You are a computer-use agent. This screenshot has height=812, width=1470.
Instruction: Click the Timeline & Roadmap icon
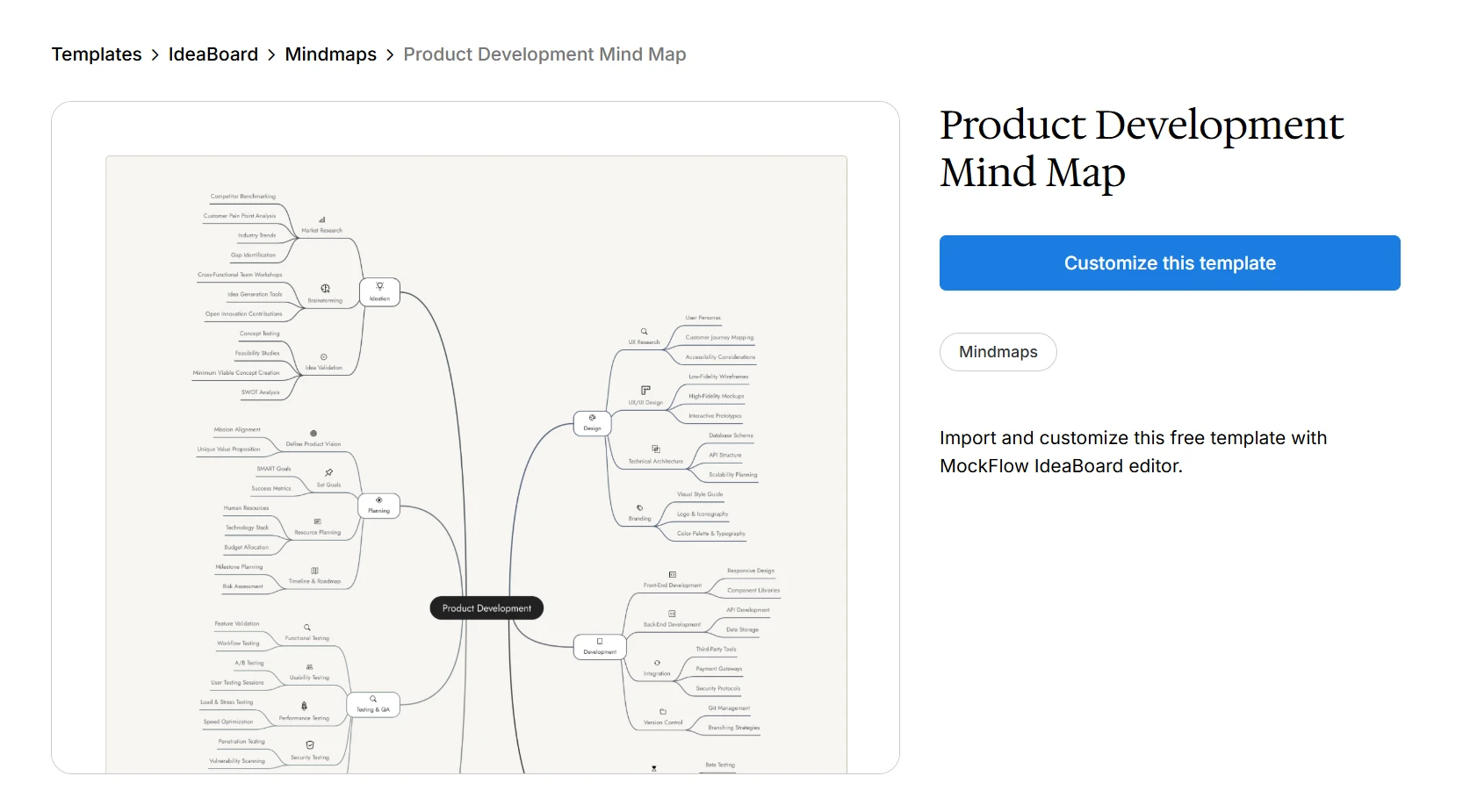tap(314, 571)
